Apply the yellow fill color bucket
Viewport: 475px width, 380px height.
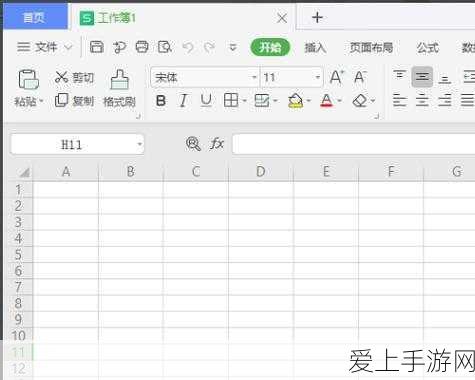(x=296, y=100)
